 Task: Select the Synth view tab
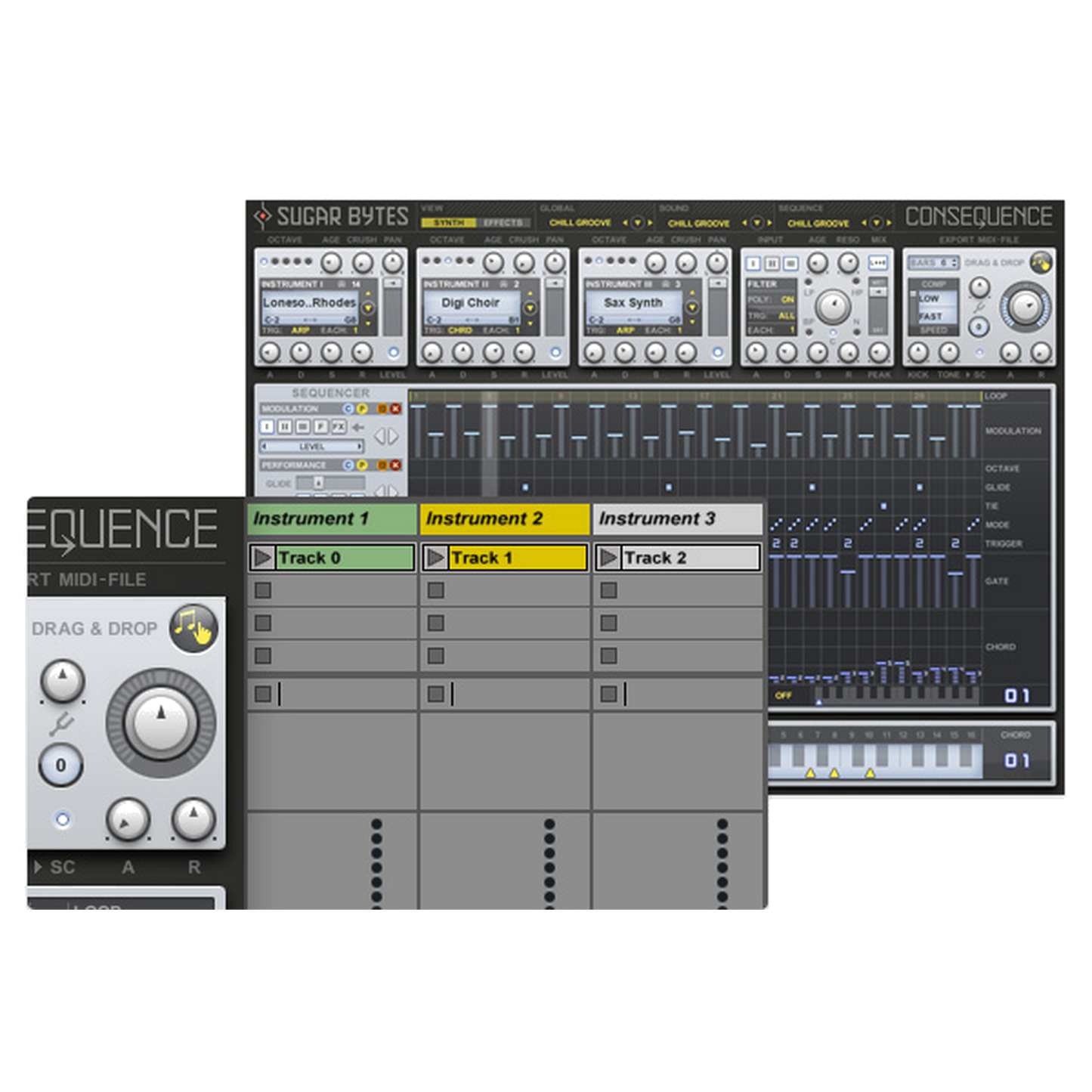(448, 223)
